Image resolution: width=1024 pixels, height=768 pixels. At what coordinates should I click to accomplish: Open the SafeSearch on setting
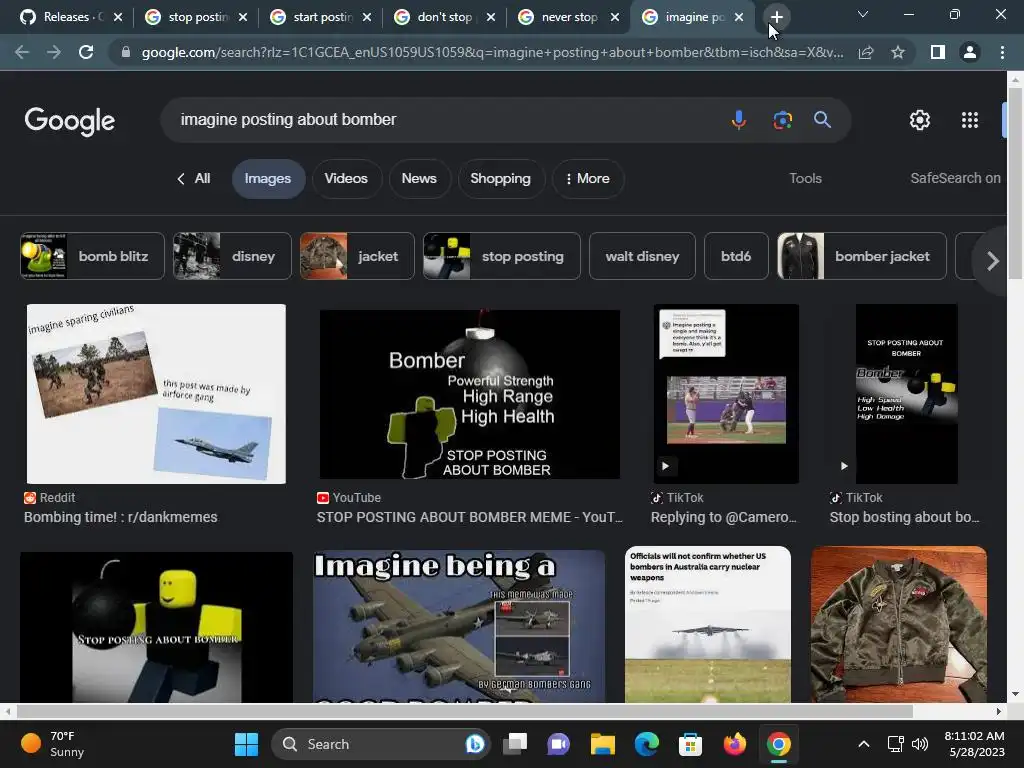click(955, 178)
